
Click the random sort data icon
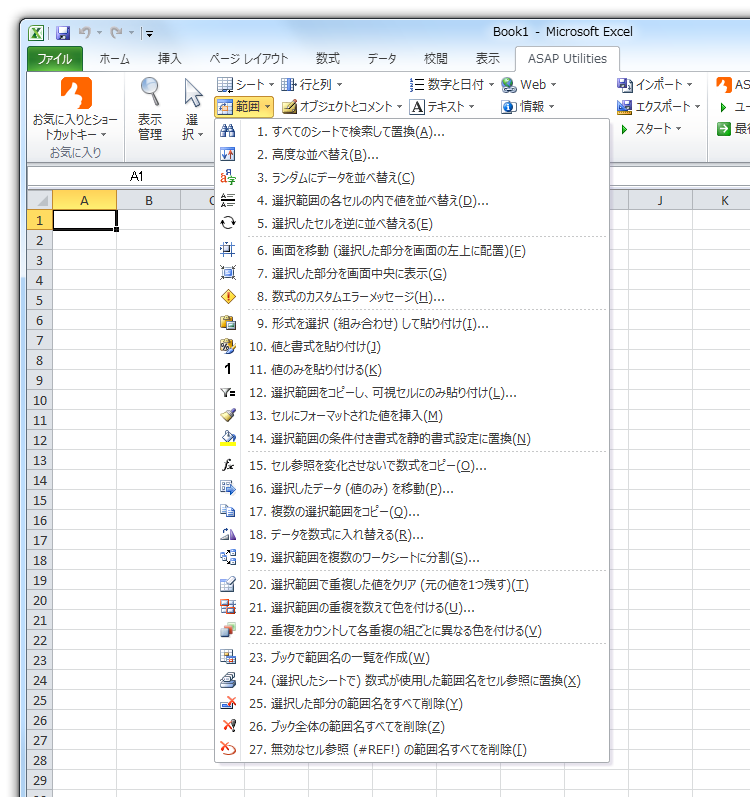point(228,177)
